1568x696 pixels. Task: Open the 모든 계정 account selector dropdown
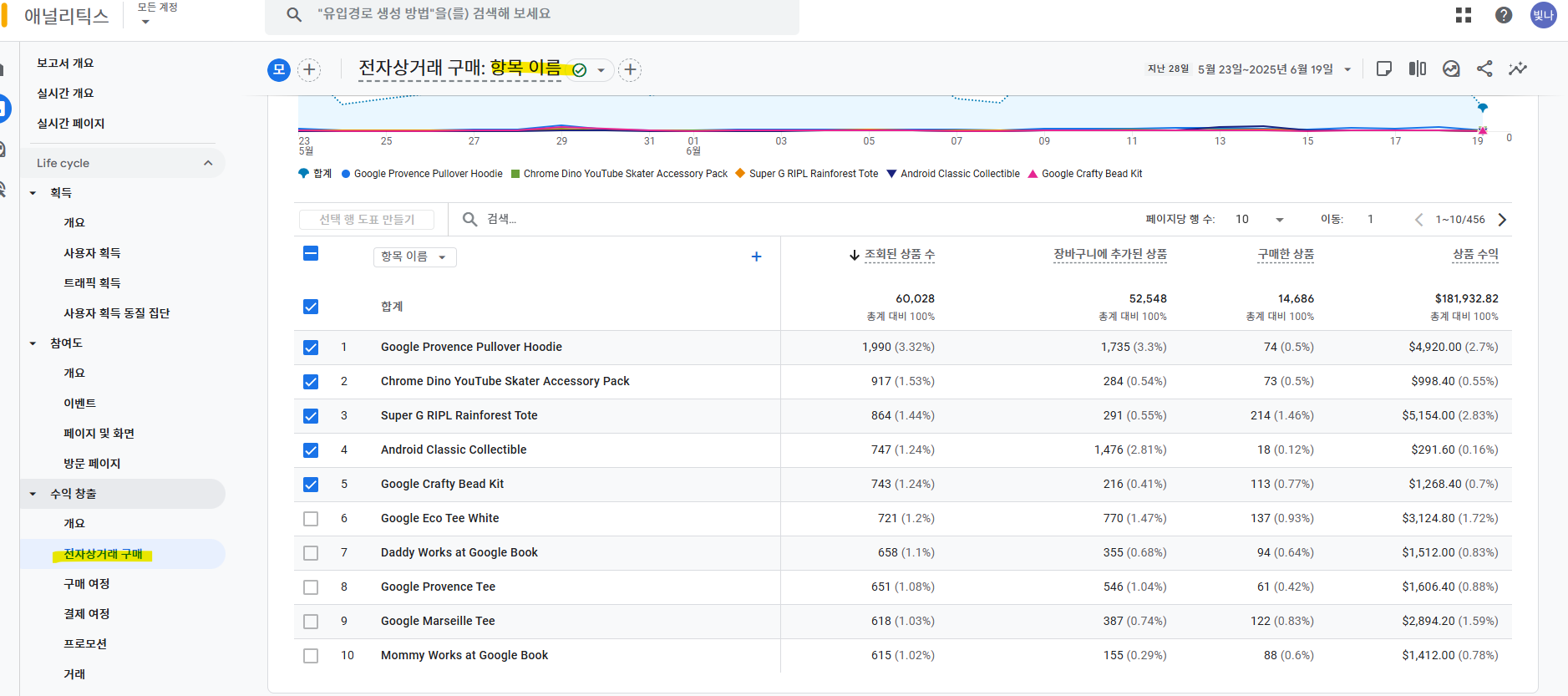coord(157,13)
